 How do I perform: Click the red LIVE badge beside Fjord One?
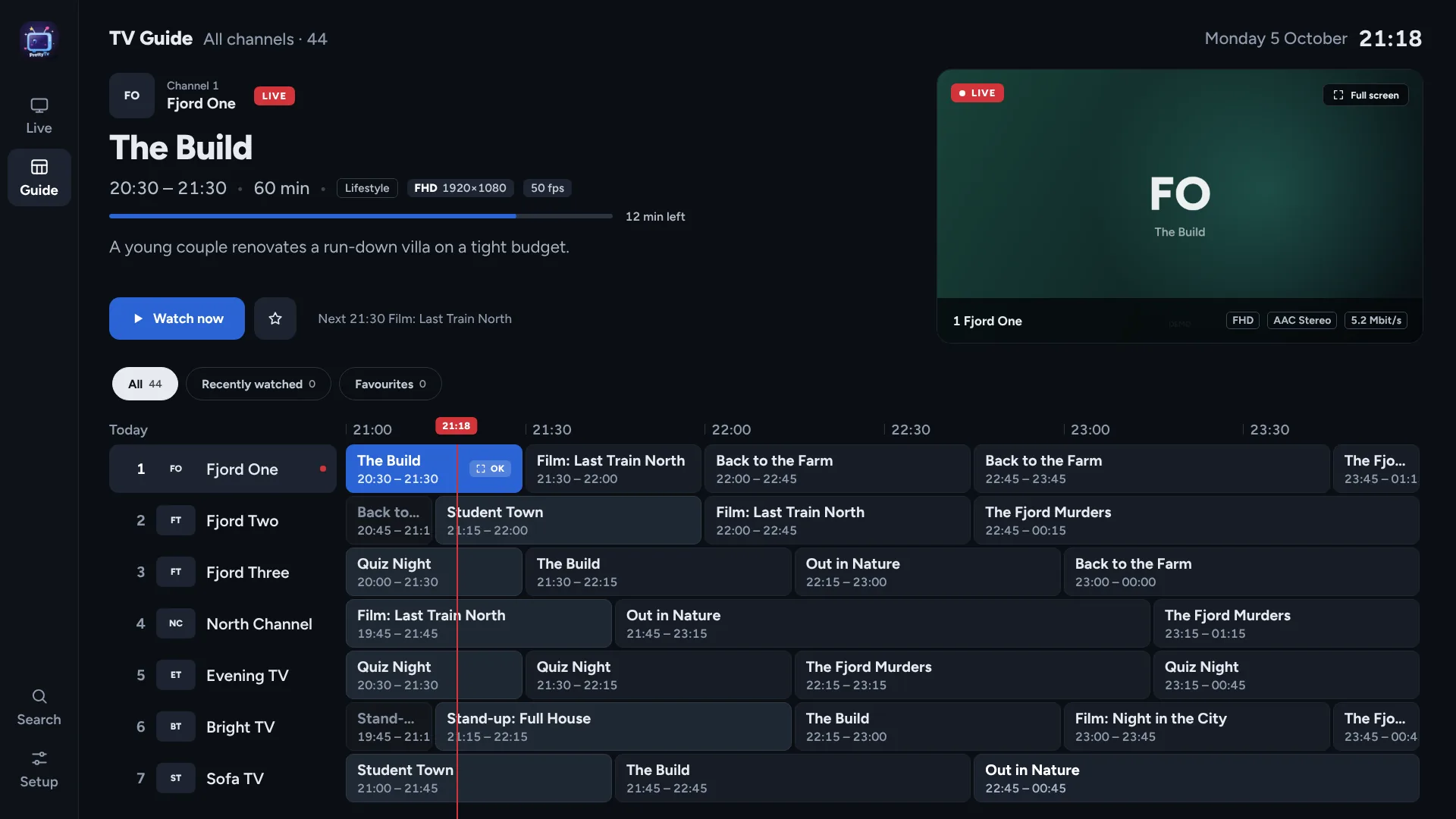click(x=275, y=96)
